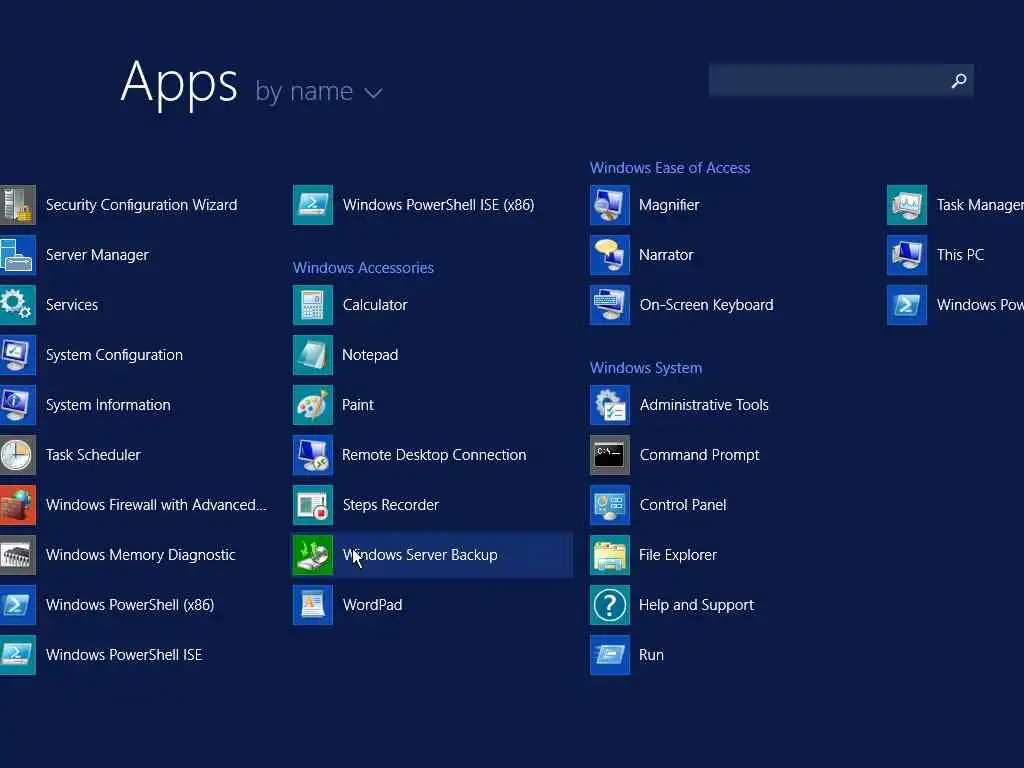Image resolution: width=1024 pixels, height=768 pixels.
Task: Start Remote Desktop Connection icon
Action: [313, 455]
